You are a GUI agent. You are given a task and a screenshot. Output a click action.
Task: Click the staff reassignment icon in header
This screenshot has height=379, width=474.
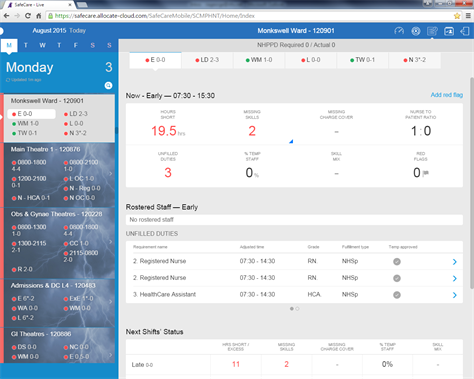(449, 31)
